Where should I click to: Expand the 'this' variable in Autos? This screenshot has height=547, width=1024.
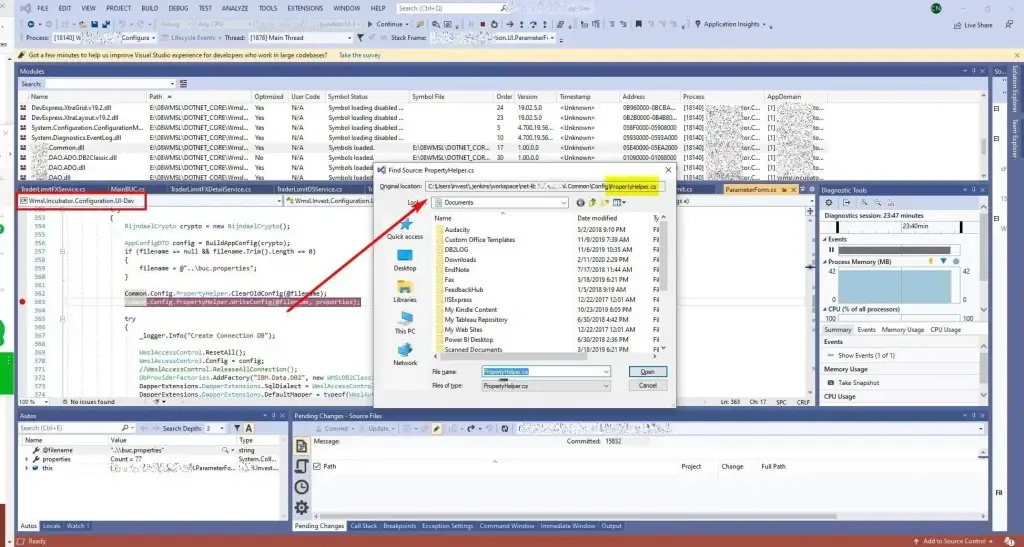coord(27,468)
